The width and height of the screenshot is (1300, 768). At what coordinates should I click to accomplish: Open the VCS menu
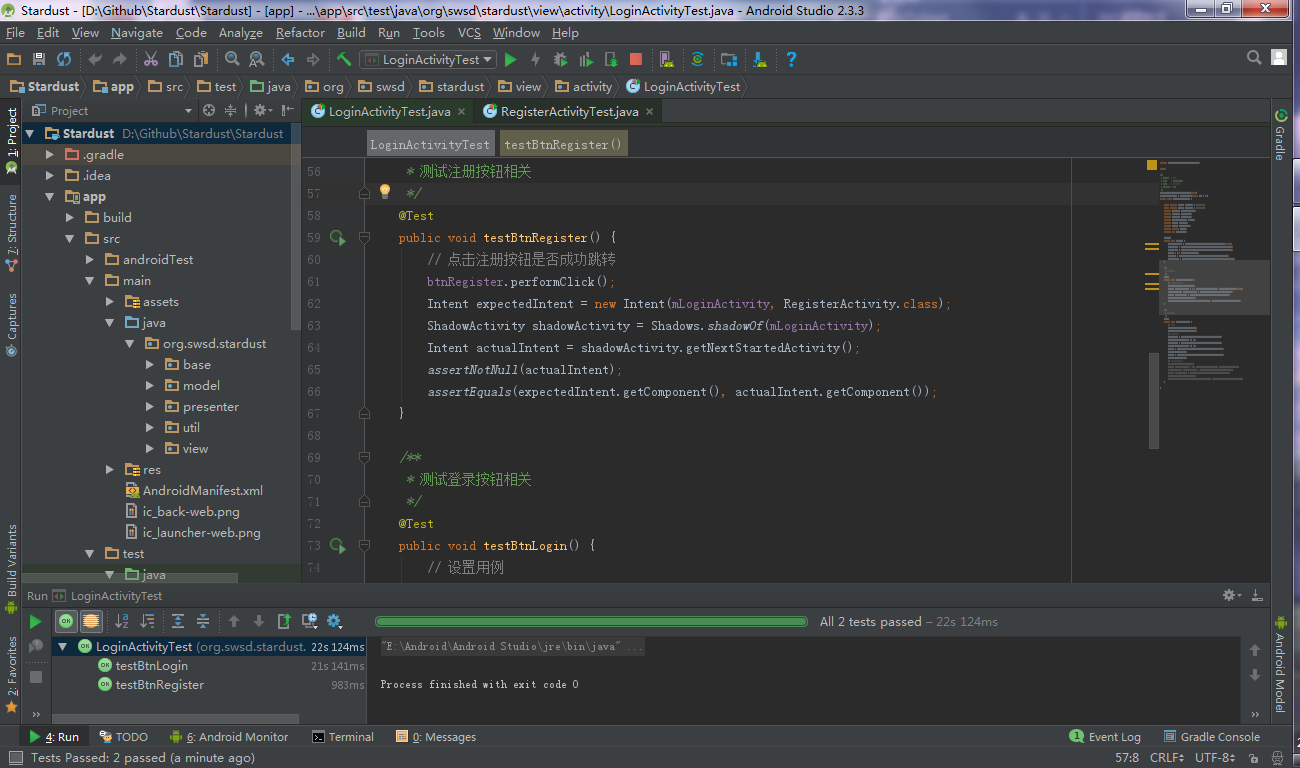(469, 32)
